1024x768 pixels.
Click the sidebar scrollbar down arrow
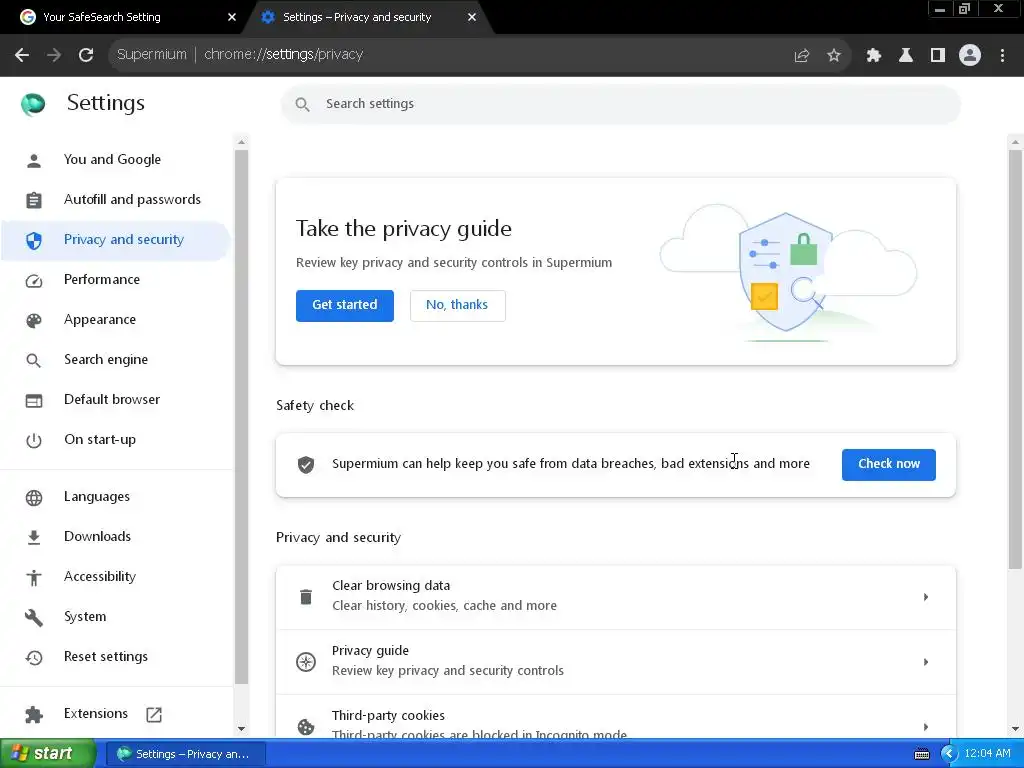click(x=242, y=729)
